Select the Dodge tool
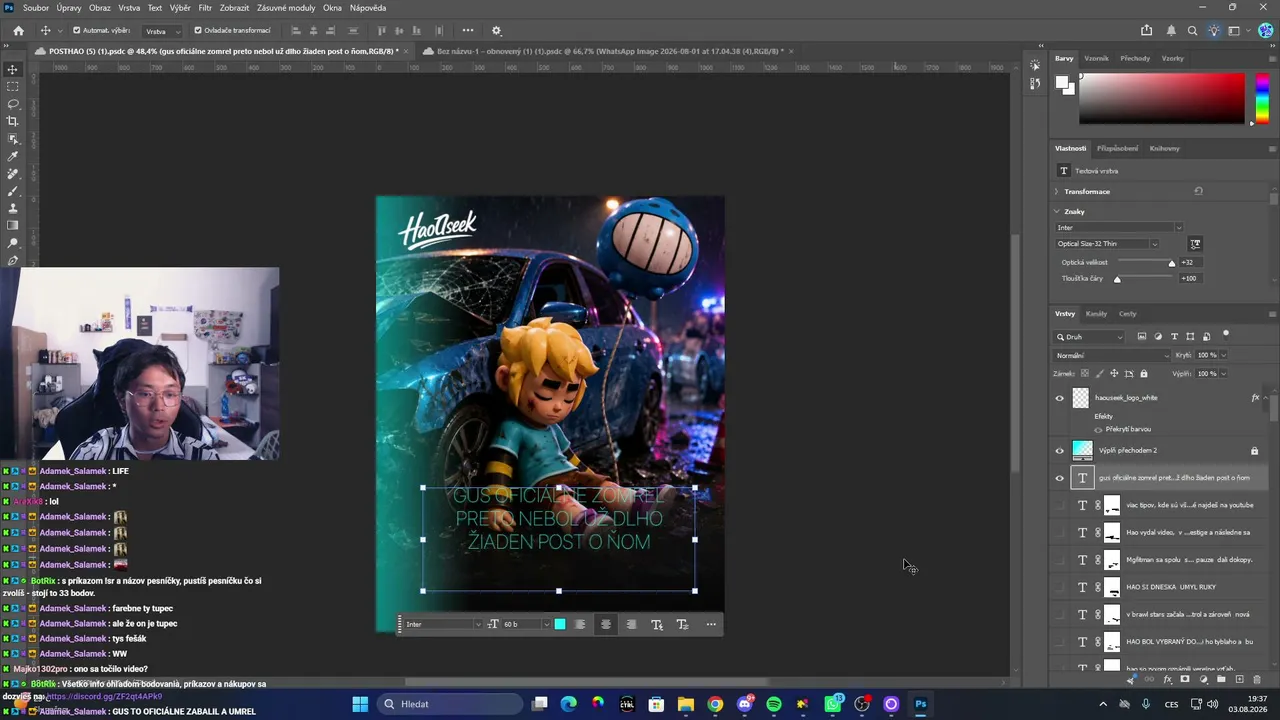 13,243
